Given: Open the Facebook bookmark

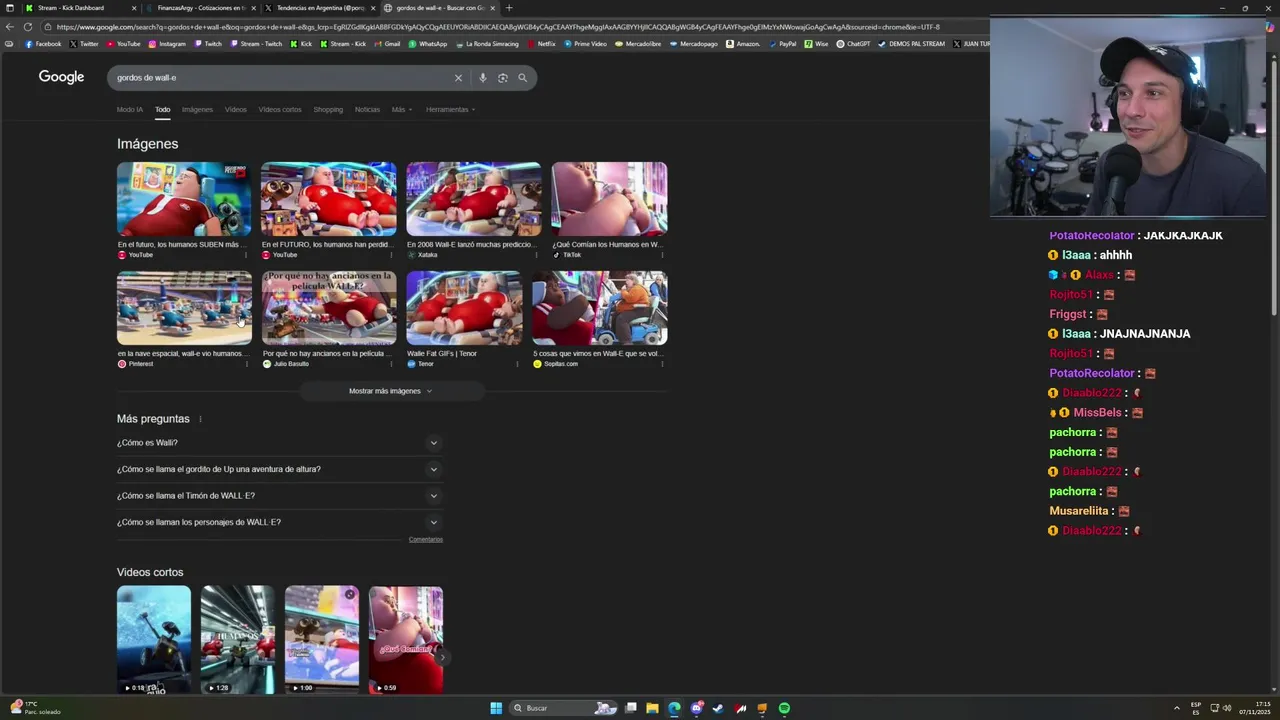Looking at the screenshot, I should (42, 44).
